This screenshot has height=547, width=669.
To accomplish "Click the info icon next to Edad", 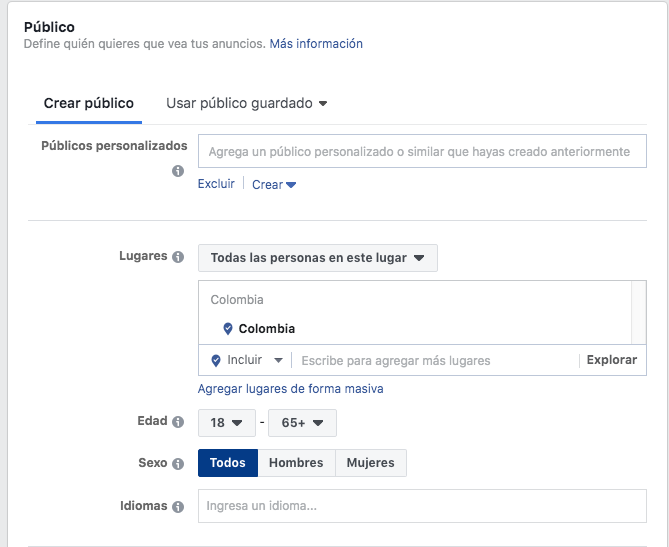I will pyautogui.click(x=178, y=422).
